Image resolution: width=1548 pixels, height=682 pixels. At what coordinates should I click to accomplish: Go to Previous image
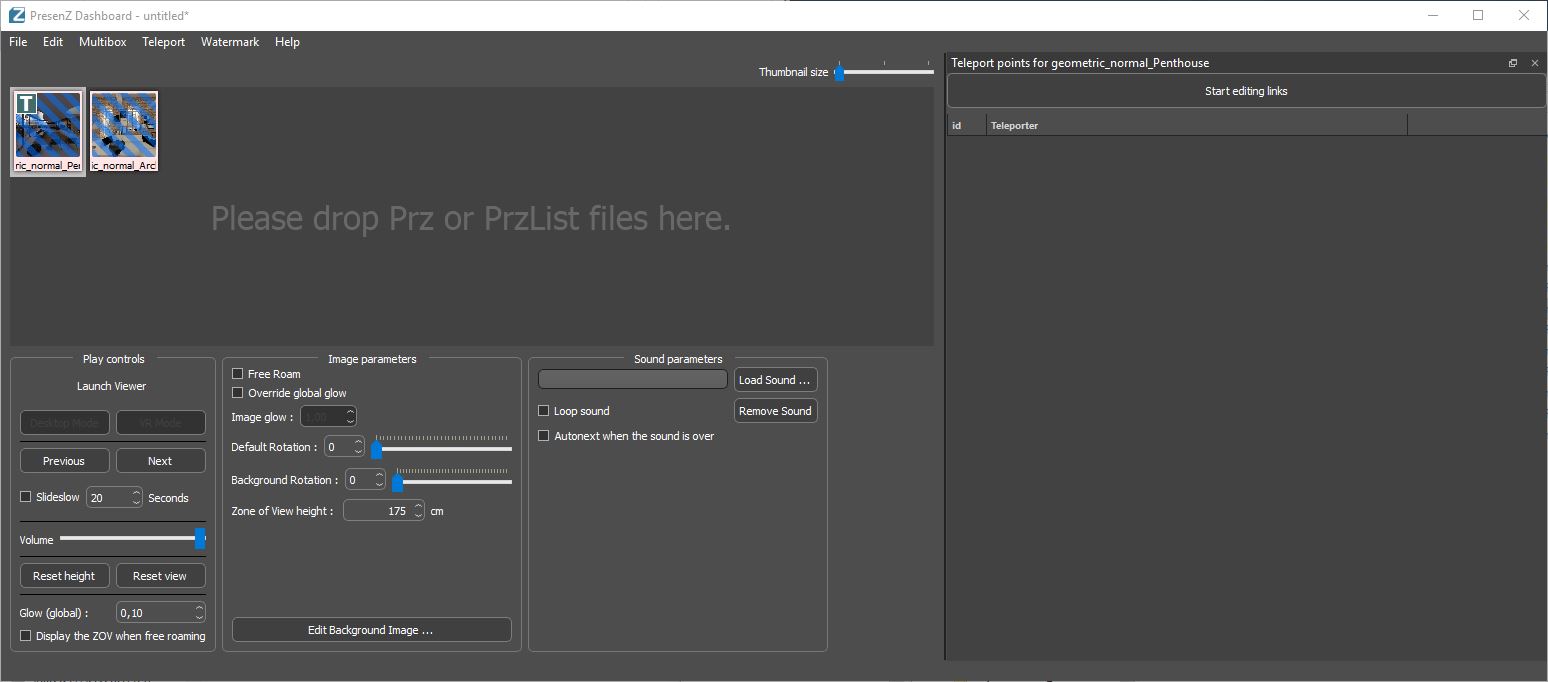point(65,461)
